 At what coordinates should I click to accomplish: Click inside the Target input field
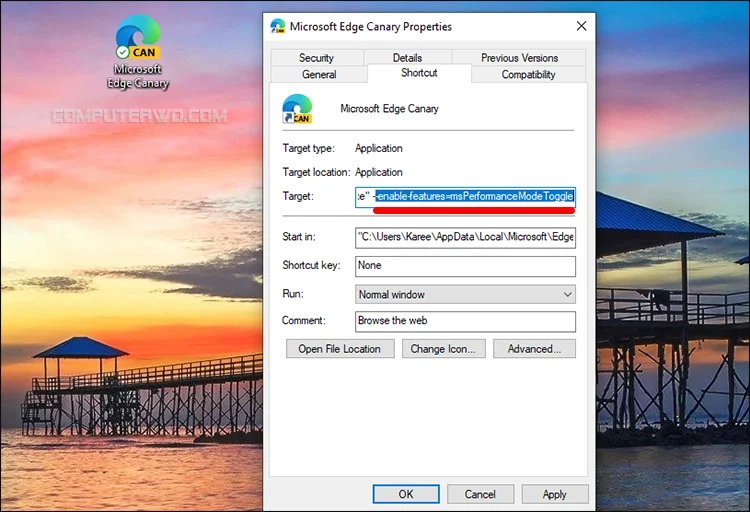click(x=465, y=197)
